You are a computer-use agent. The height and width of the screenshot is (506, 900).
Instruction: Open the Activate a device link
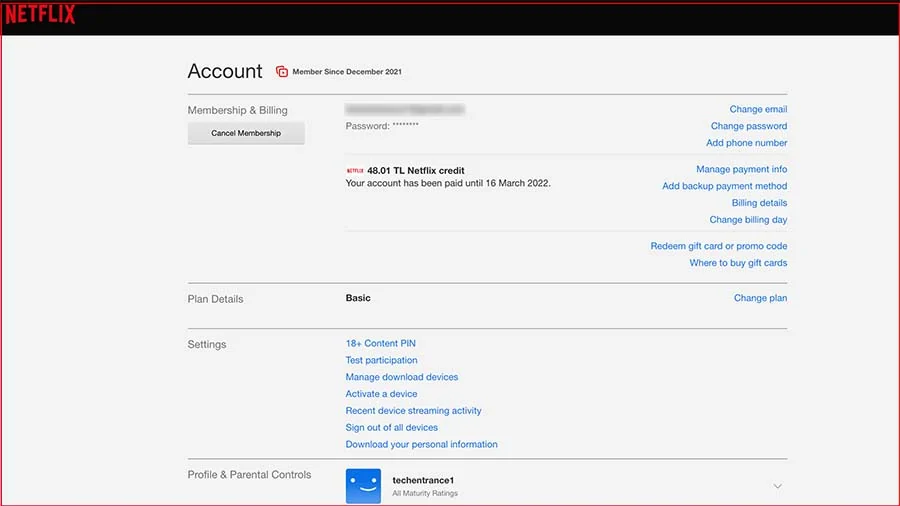(x=381, y=394)
